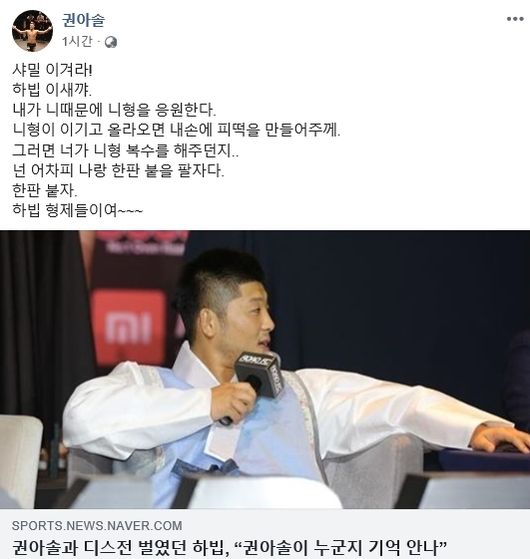This screenshot has height=559, width=530.
Task: Click the line 하빕 이새꺄.
Action: pos(52,90)
